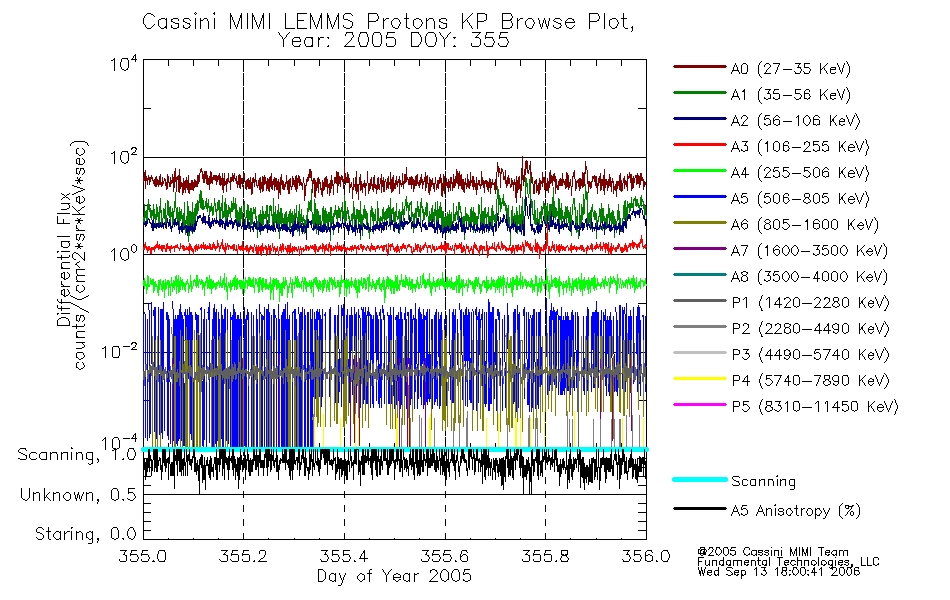
Task: Click the Scanning, 1.0 axis label
Action: pyautogui.click(x=77, y=455)
